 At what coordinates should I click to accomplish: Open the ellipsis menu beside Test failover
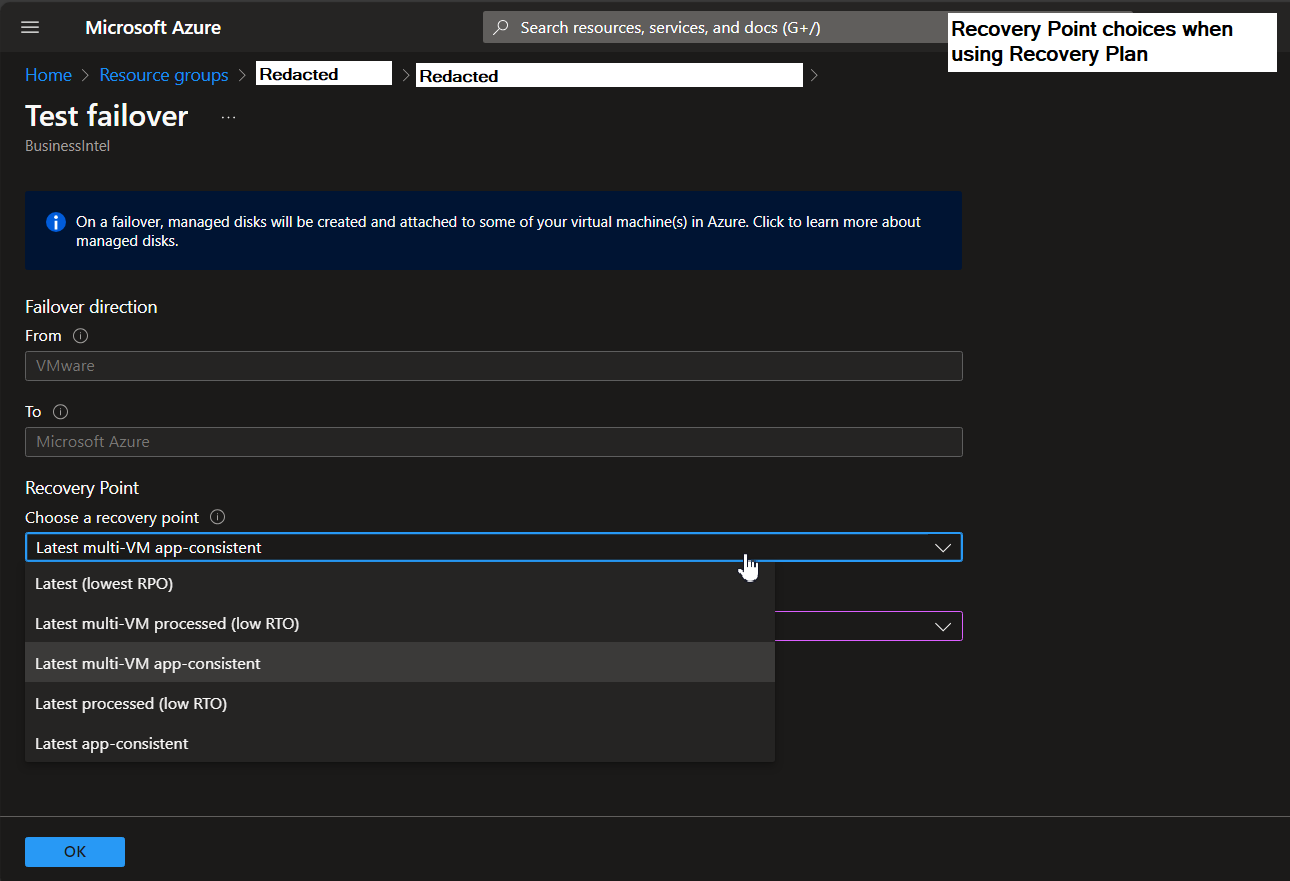coord(229,117)
